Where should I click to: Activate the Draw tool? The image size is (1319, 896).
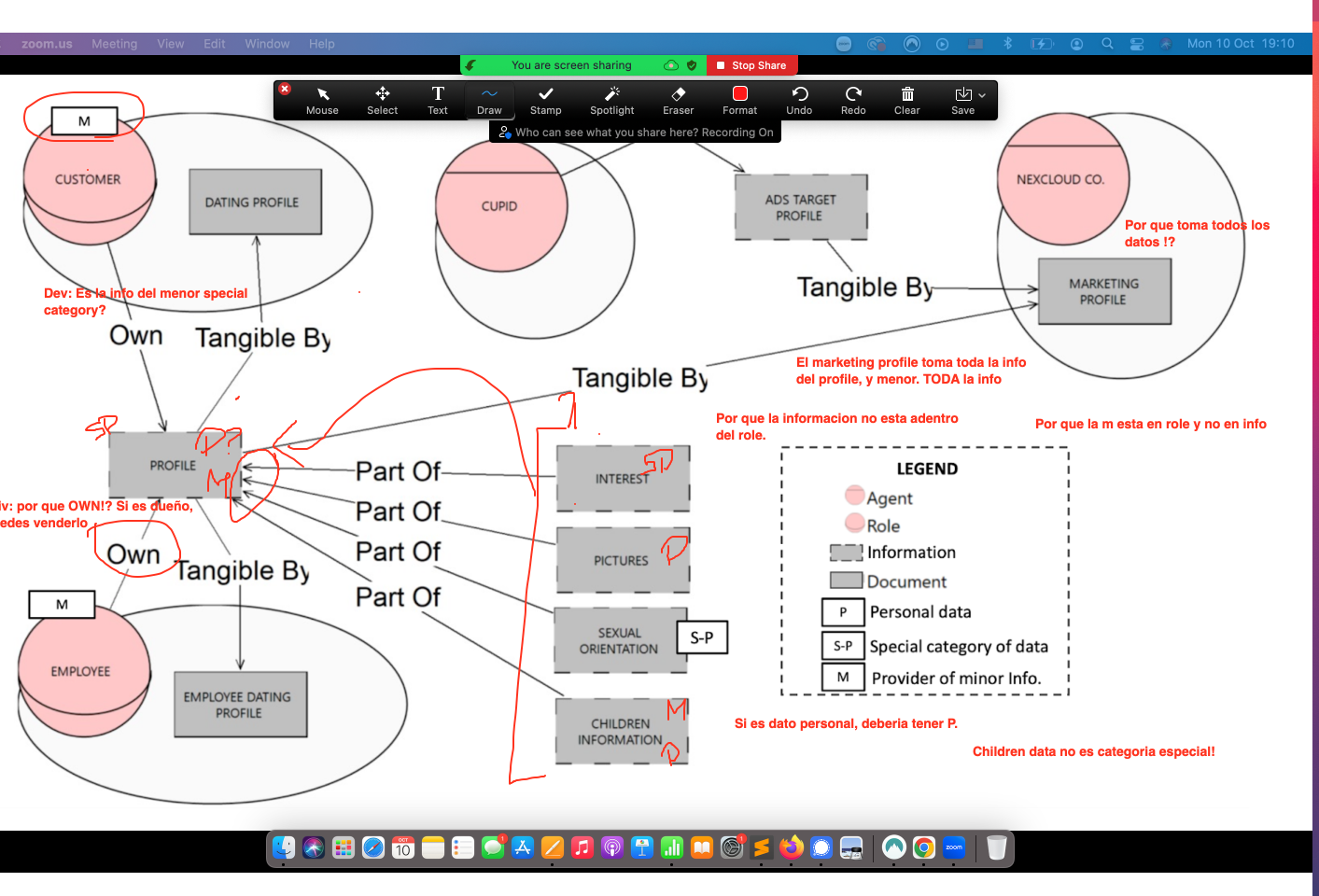click(489, 100)
